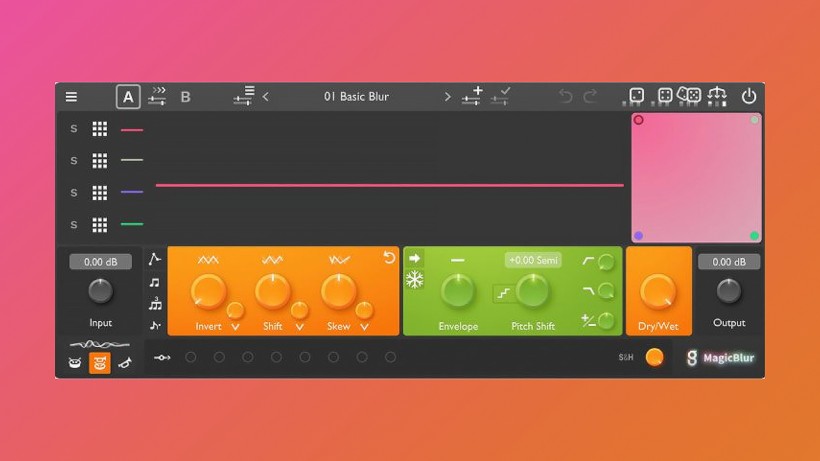Switch to preset slot B
Screen dimensions: 820x461
185,97
